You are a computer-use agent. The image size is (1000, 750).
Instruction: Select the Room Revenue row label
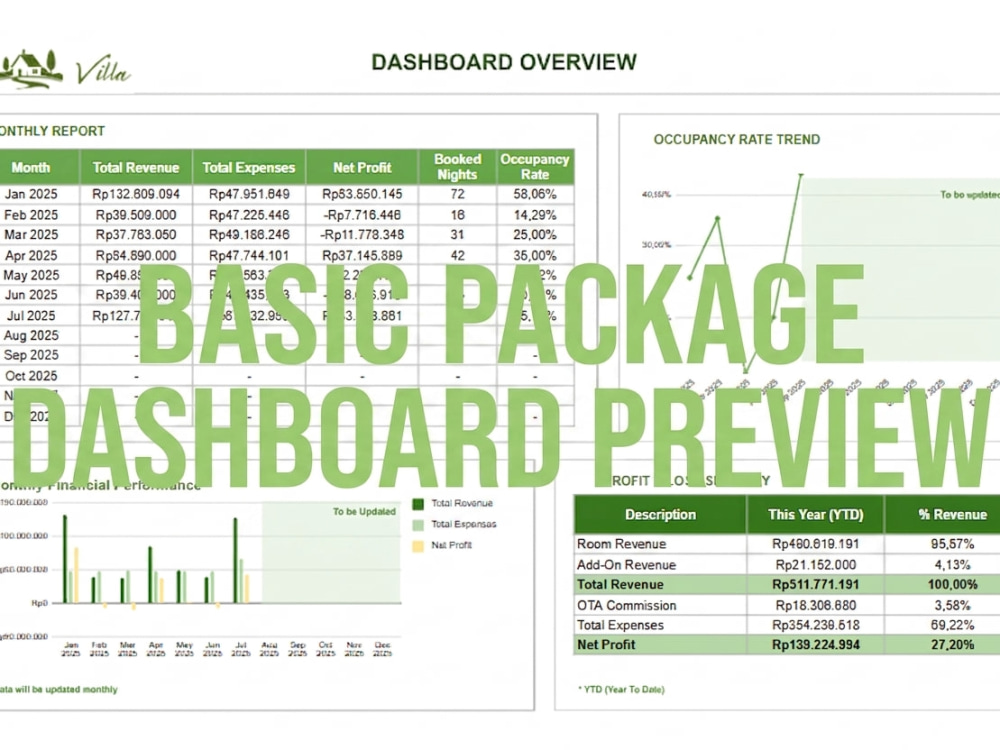[x=621, y=544]
